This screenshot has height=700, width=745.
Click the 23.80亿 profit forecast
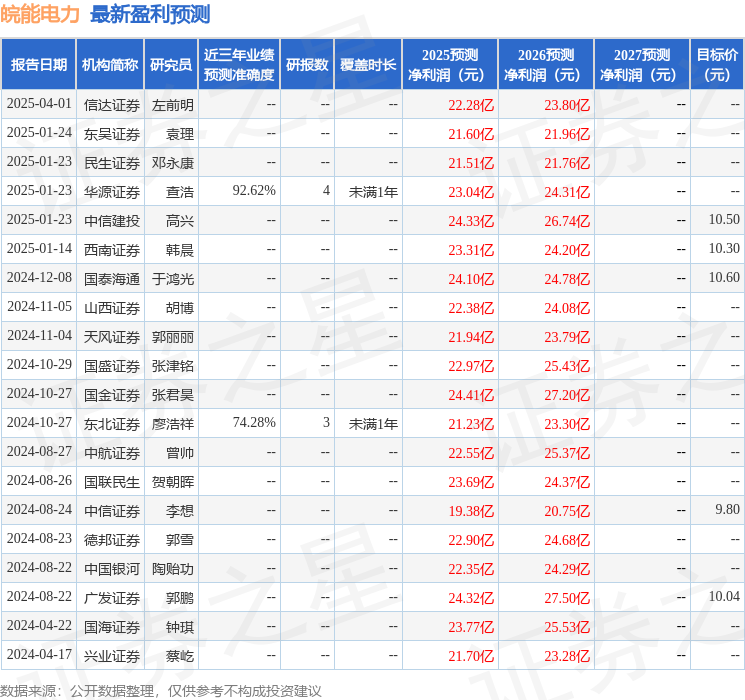pyautogui.click(x=567, y=105)
